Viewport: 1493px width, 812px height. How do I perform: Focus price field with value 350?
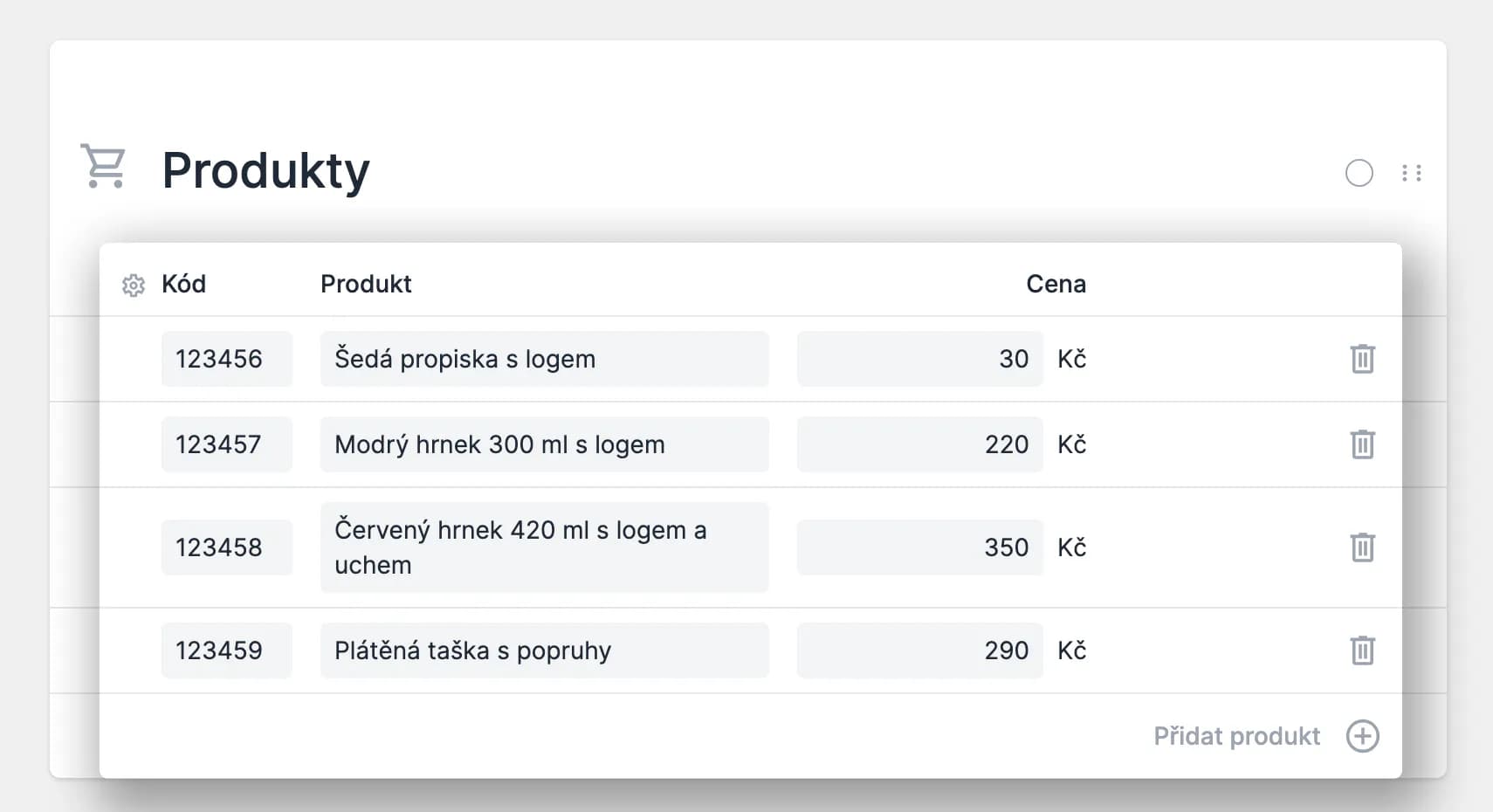[x=919, y=547]
